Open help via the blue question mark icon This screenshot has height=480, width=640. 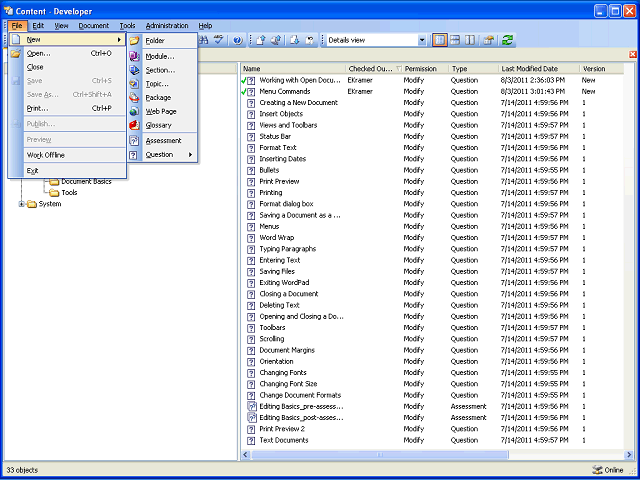(238, 40)
